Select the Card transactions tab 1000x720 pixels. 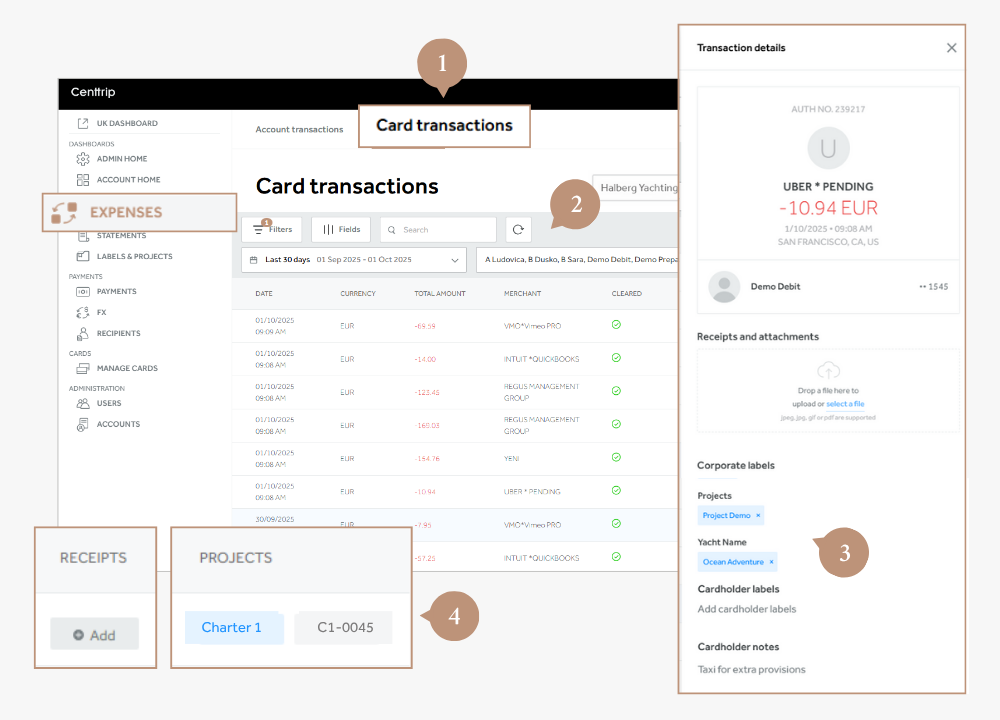444,126
